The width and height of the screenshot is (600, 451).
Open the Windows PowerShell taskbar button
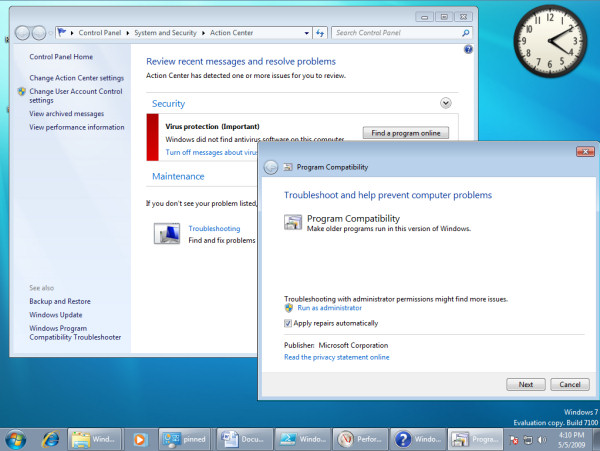[303, 439]
